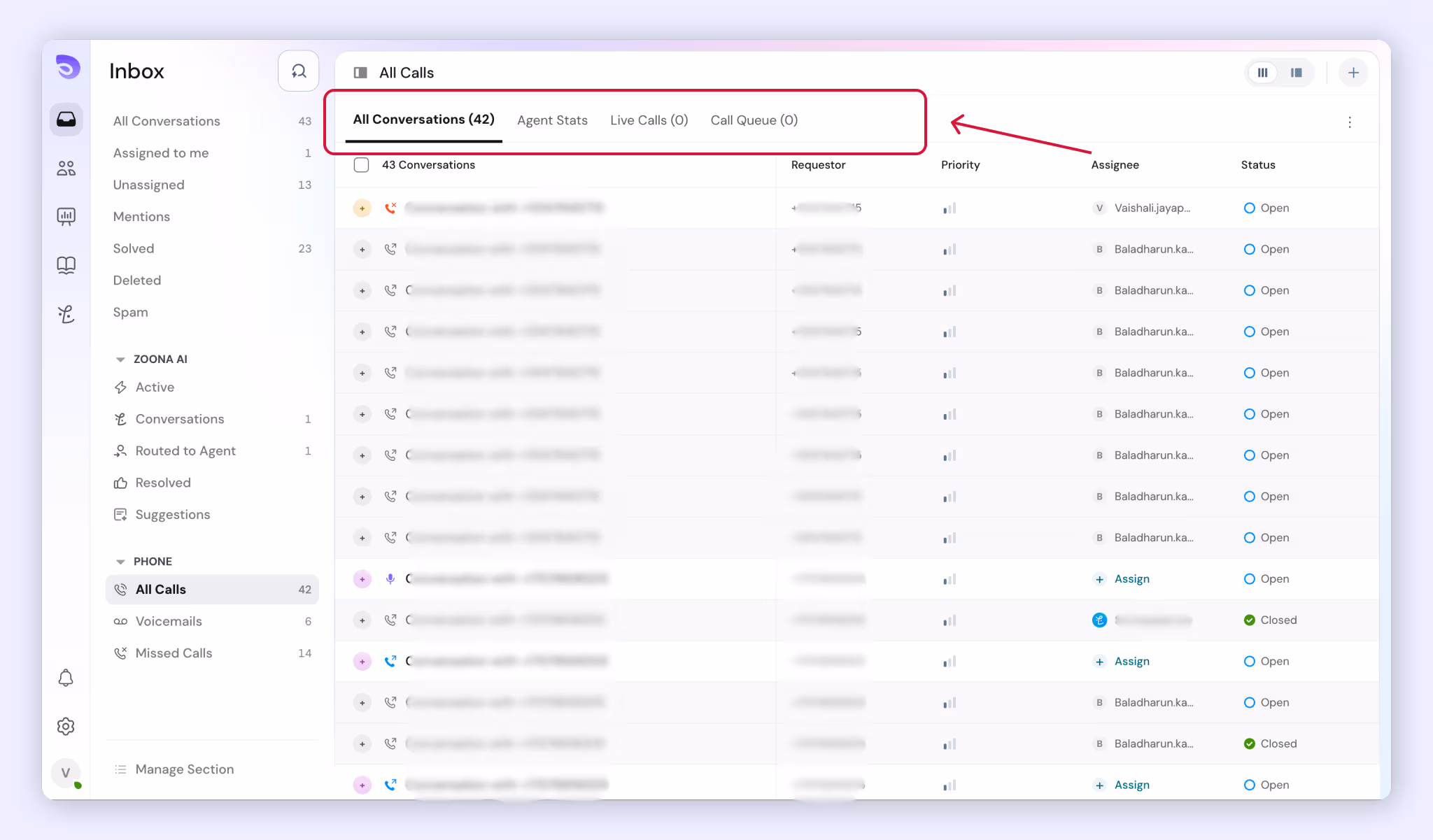Image resolution: width=1433 pixels, height=840 pixels.
Task: Click the user avatar V
Action: (66, 773)
